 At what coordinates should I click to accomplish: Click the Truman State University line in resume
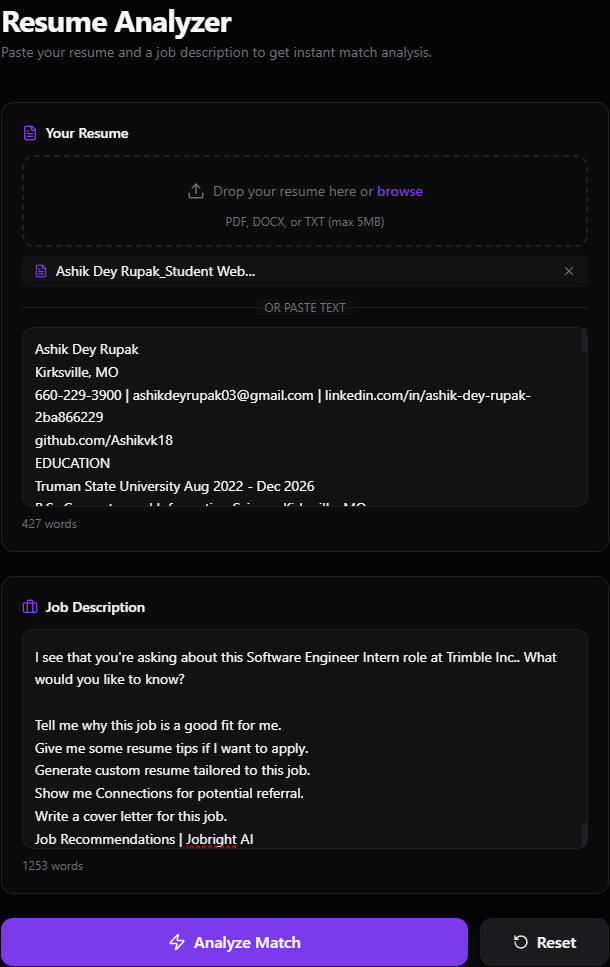point(175,486)
